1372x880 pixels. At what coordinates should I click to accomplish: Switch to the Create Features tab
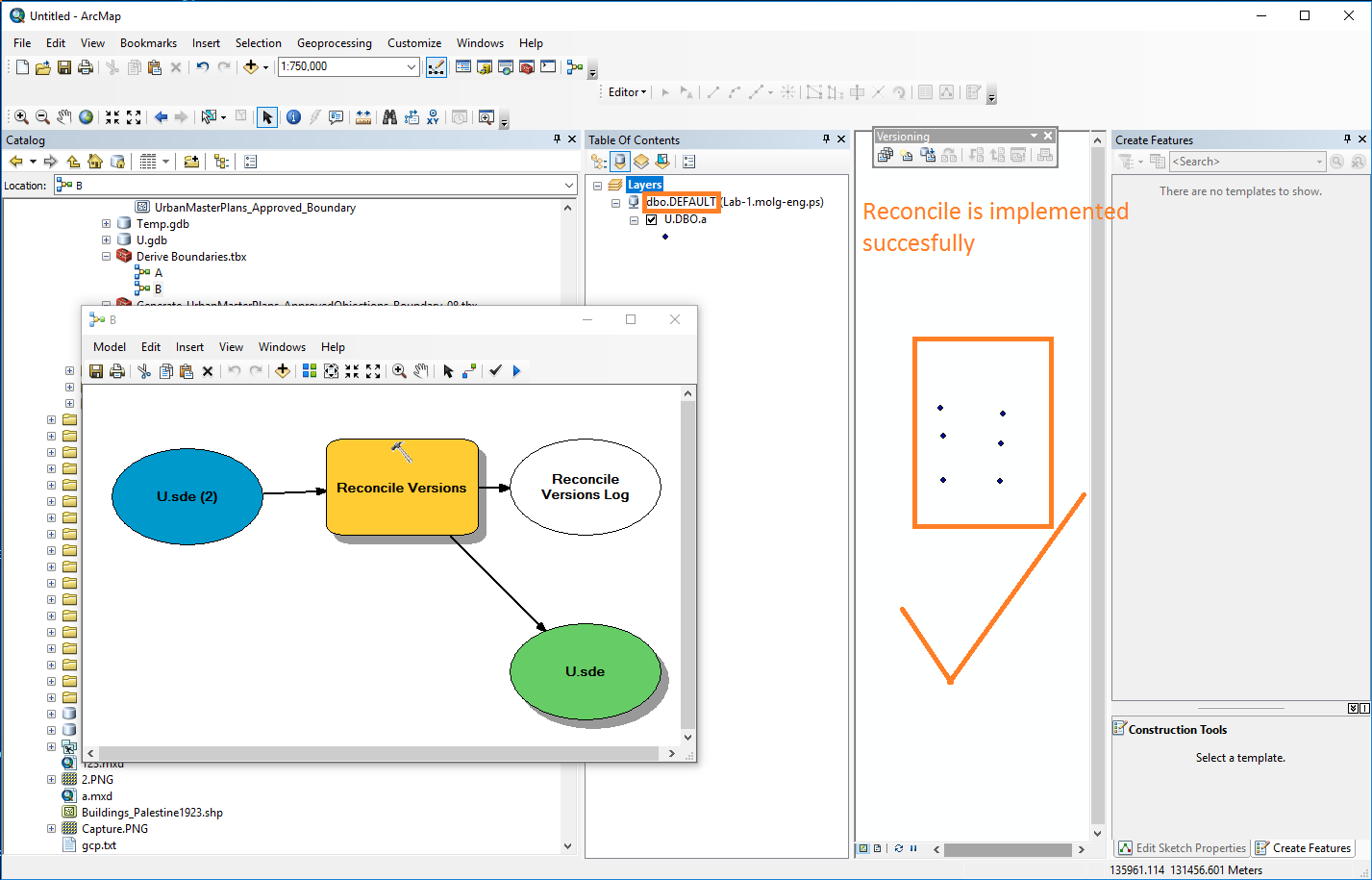tap(1304, 848)
